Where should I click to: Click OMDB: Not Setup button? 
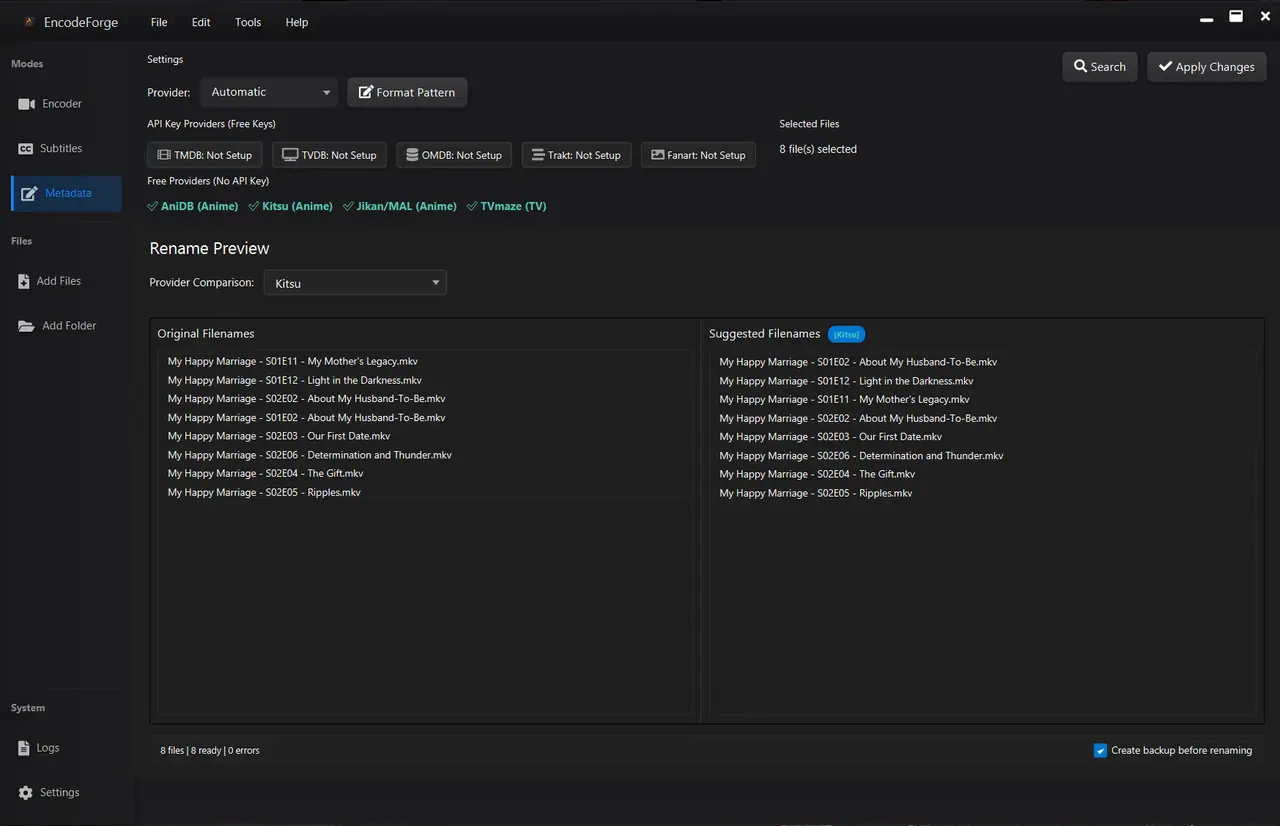454,155
